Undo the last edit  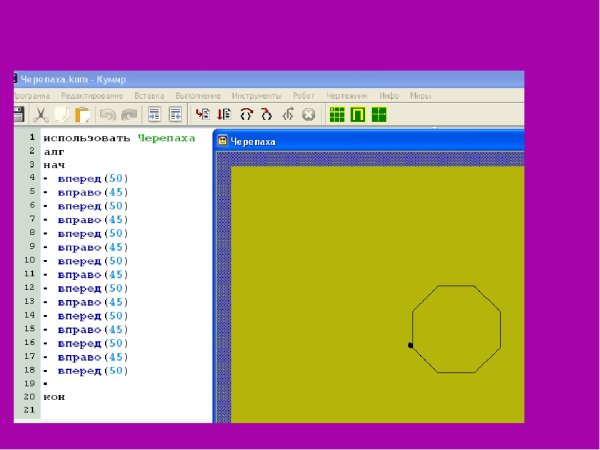pos(108,114)
